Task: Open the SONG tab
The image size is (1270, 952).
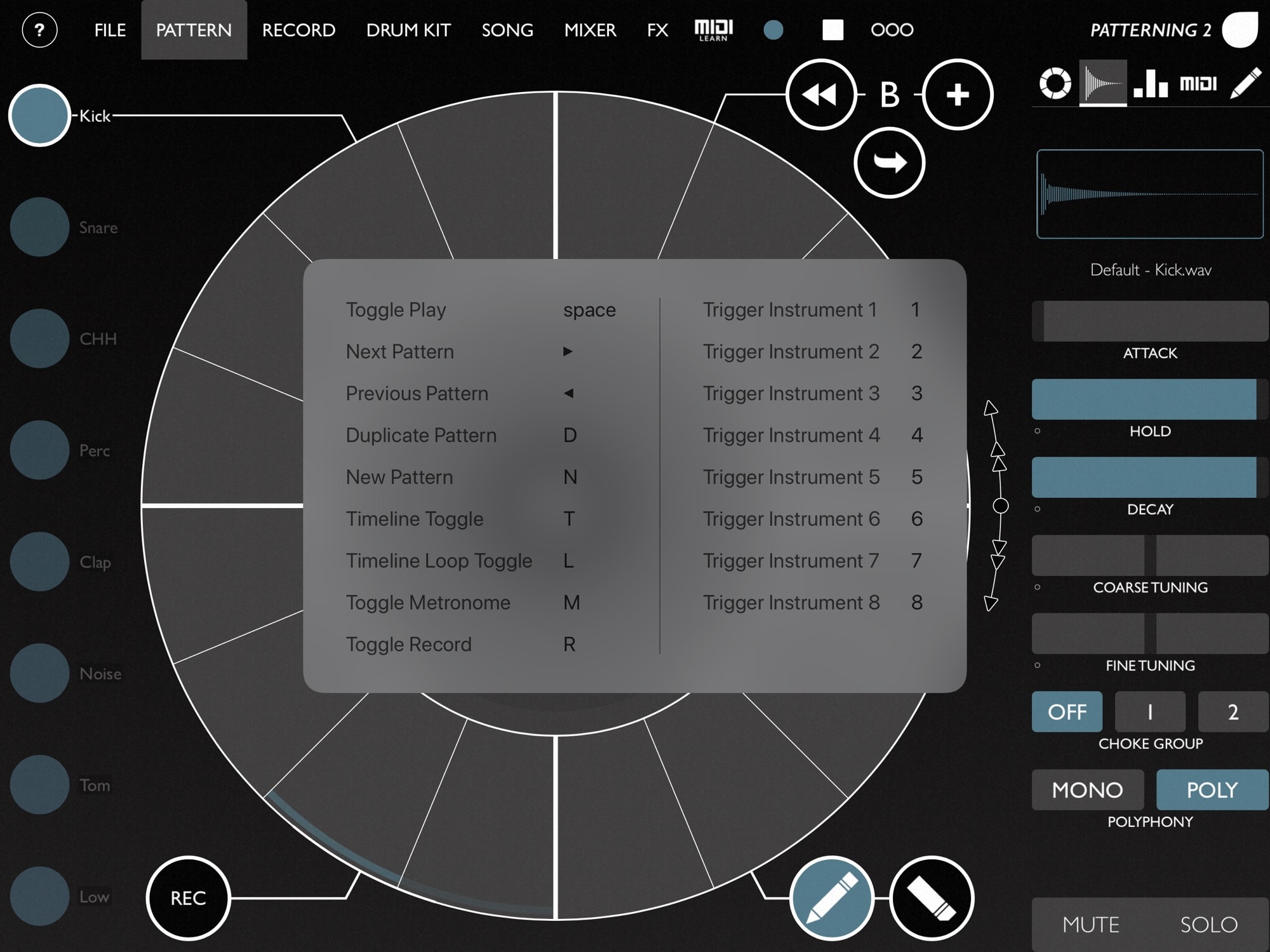Action: [507, 30]
